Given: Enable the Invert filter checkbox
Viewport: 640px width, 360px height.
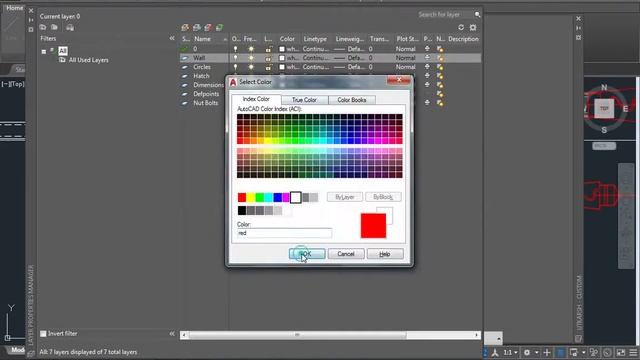Looking at the screenshot, I should tap(43, 333).
